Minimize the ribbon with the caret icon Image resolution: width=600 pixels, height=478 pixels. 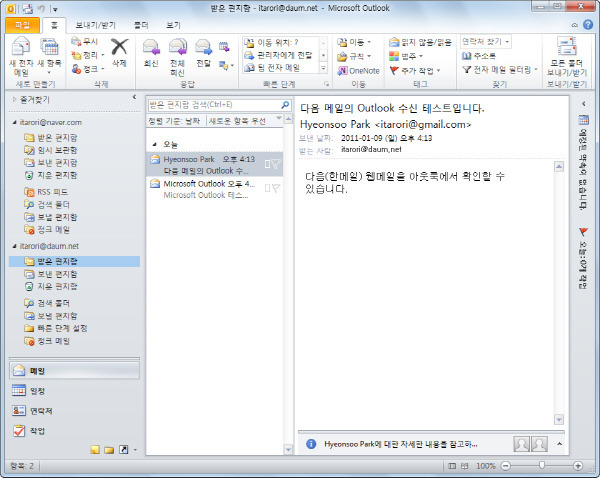[x=574, y=25]
